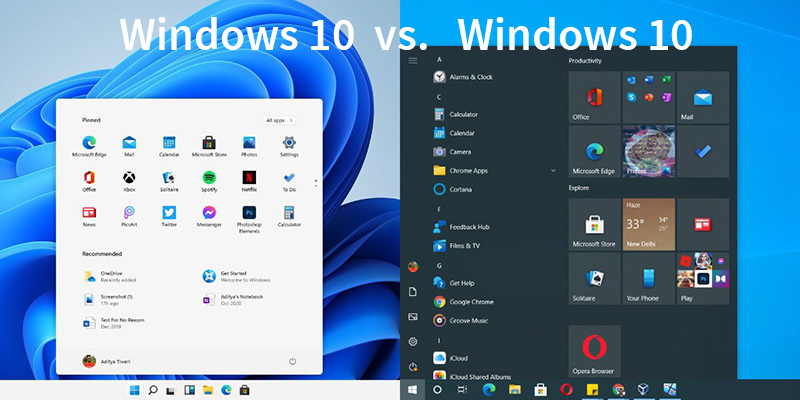Open Get Help from the app list
This screenshot has height=400, width=800.
454,283
